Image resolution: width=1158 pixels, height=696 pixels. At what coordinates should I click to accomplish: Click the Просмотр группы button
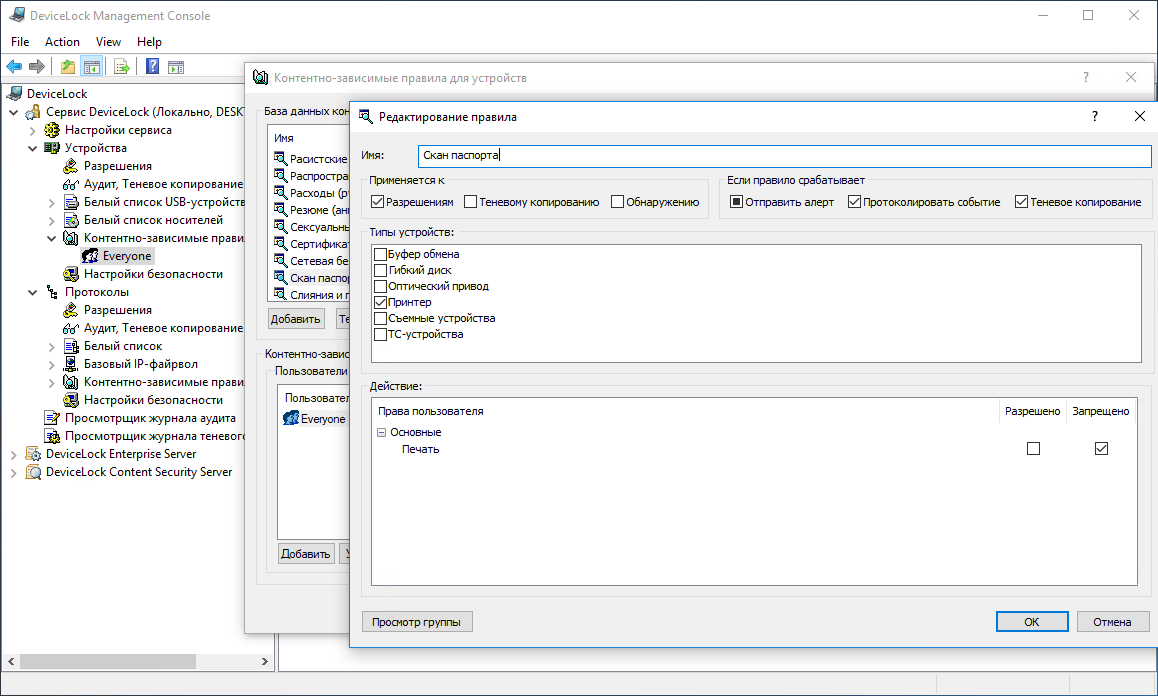coord(417,621)
